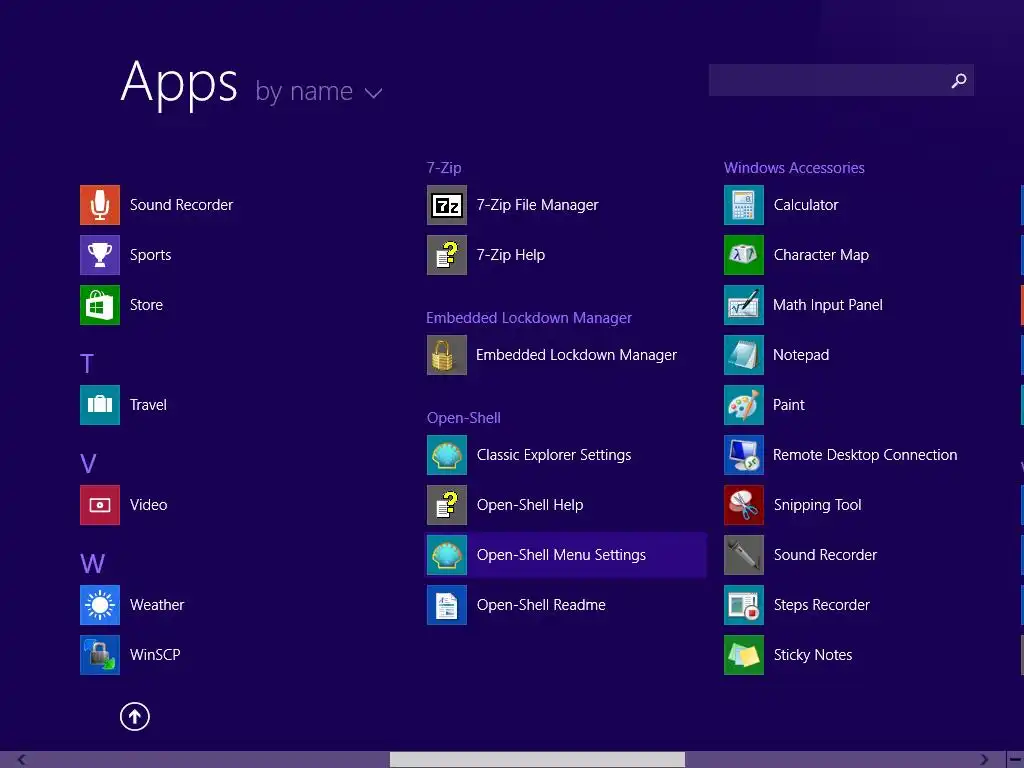Click the 'Classic Explorer Settings' label

(x=554, y=455)
